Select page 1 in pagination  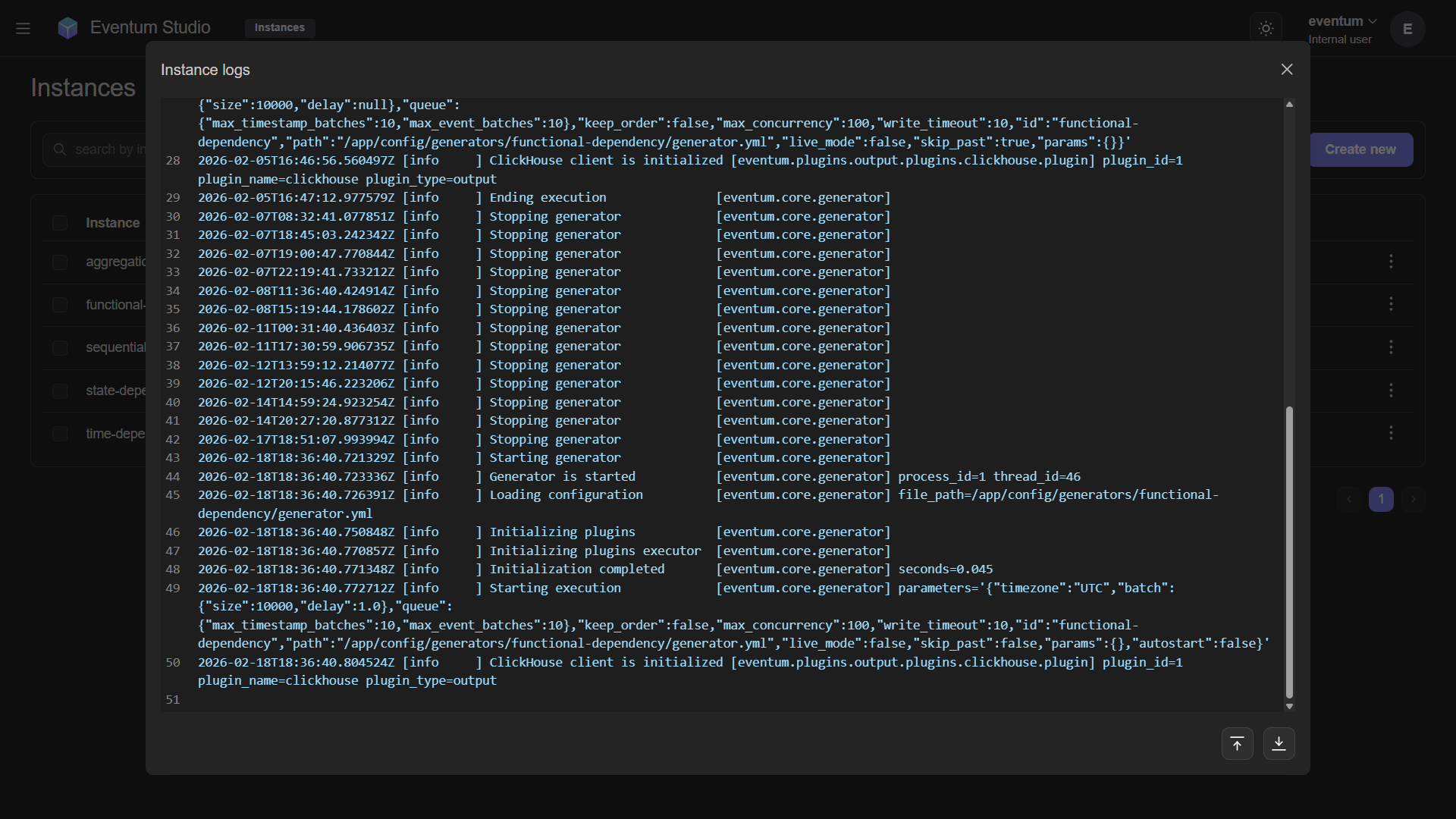click(1381, 500)
